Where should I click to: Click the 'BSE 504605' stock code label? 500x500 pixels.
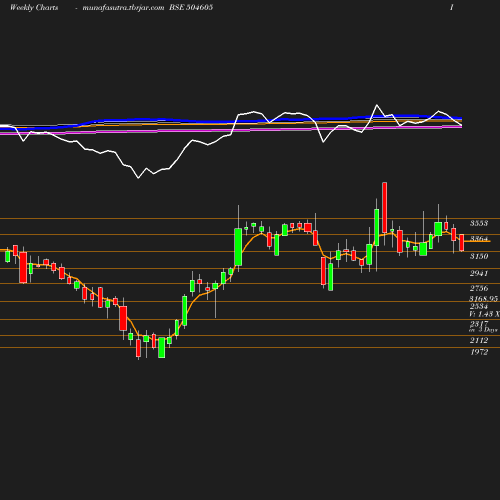191,7
